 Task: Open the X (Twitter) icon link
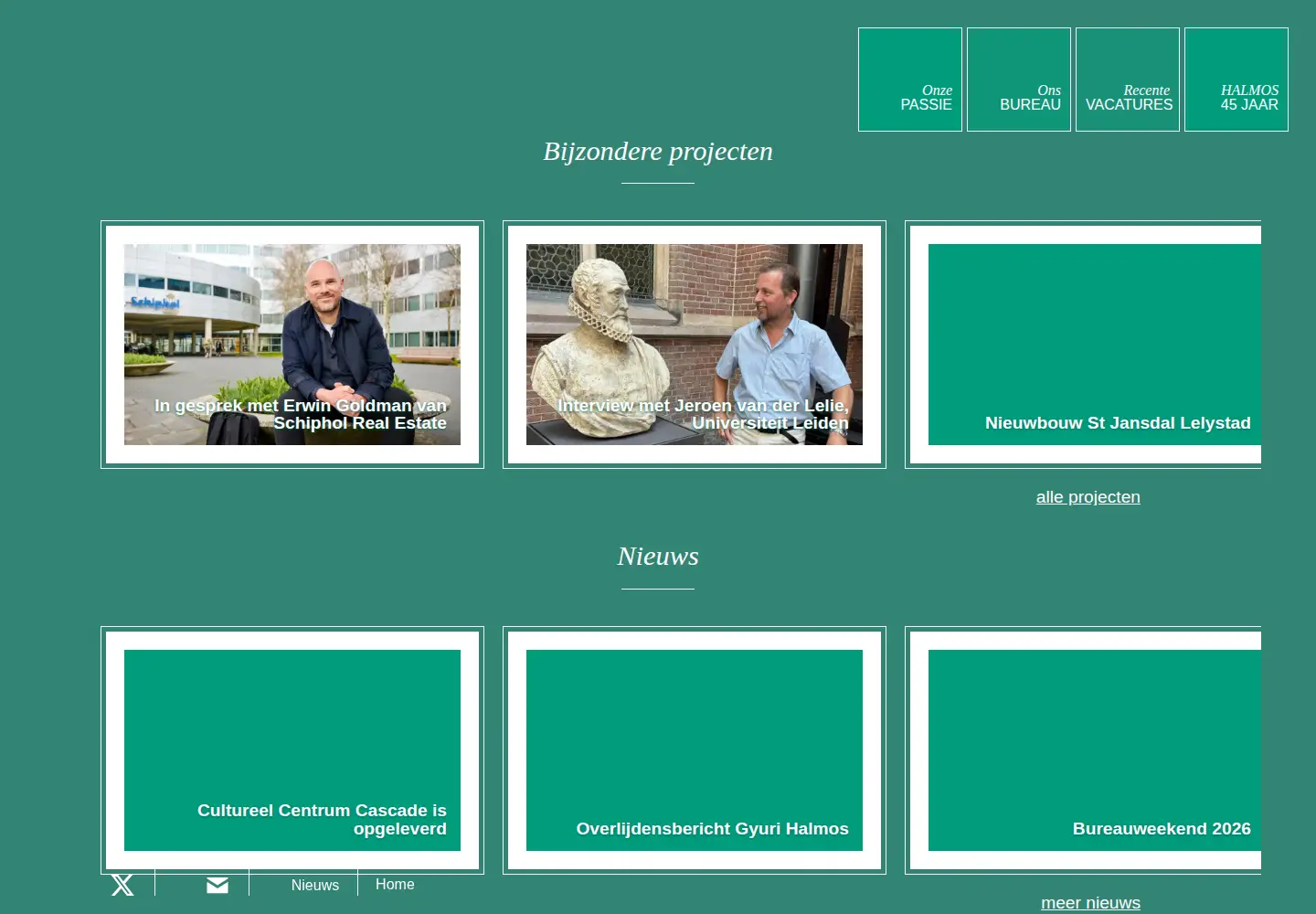tap(122, 885)
